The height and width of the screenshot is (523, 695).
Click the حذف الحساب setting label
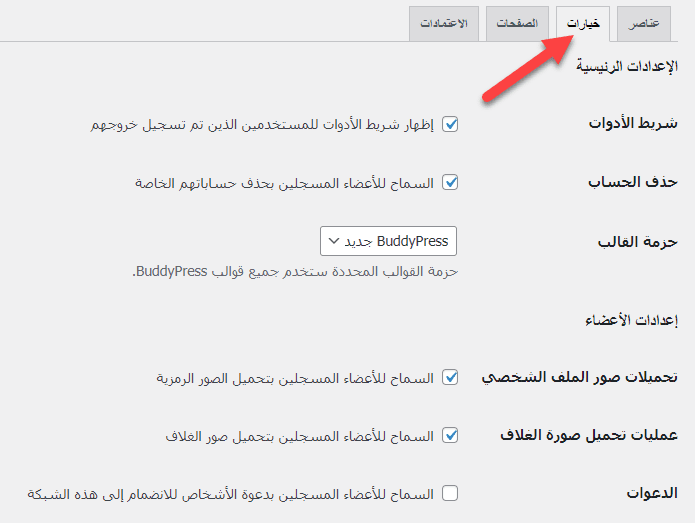(633, 182)
